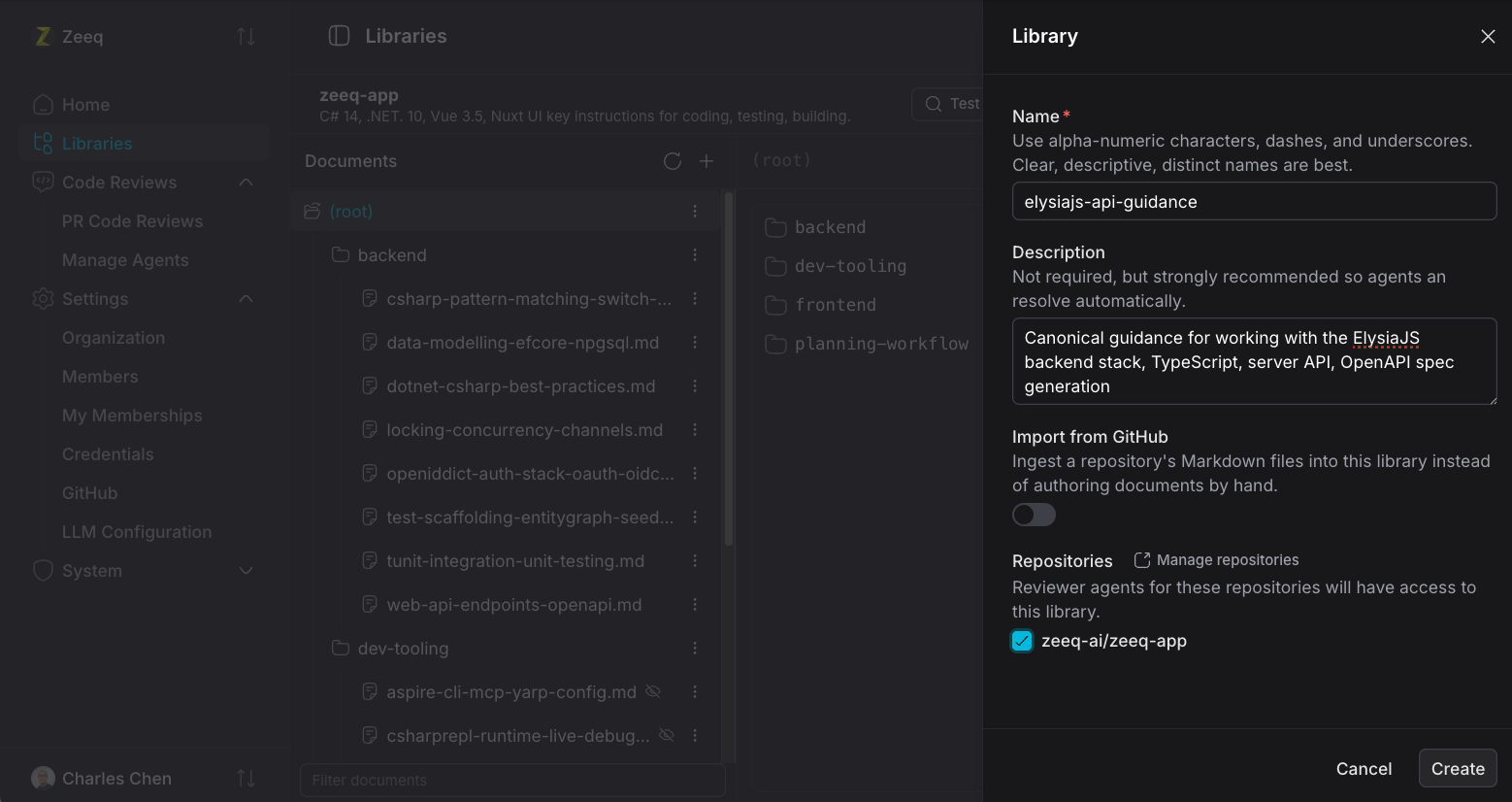Viewport: 1512px width, 802px height.
Task: Click Charles Chen user avatar
Action: [x=43, y=778]
